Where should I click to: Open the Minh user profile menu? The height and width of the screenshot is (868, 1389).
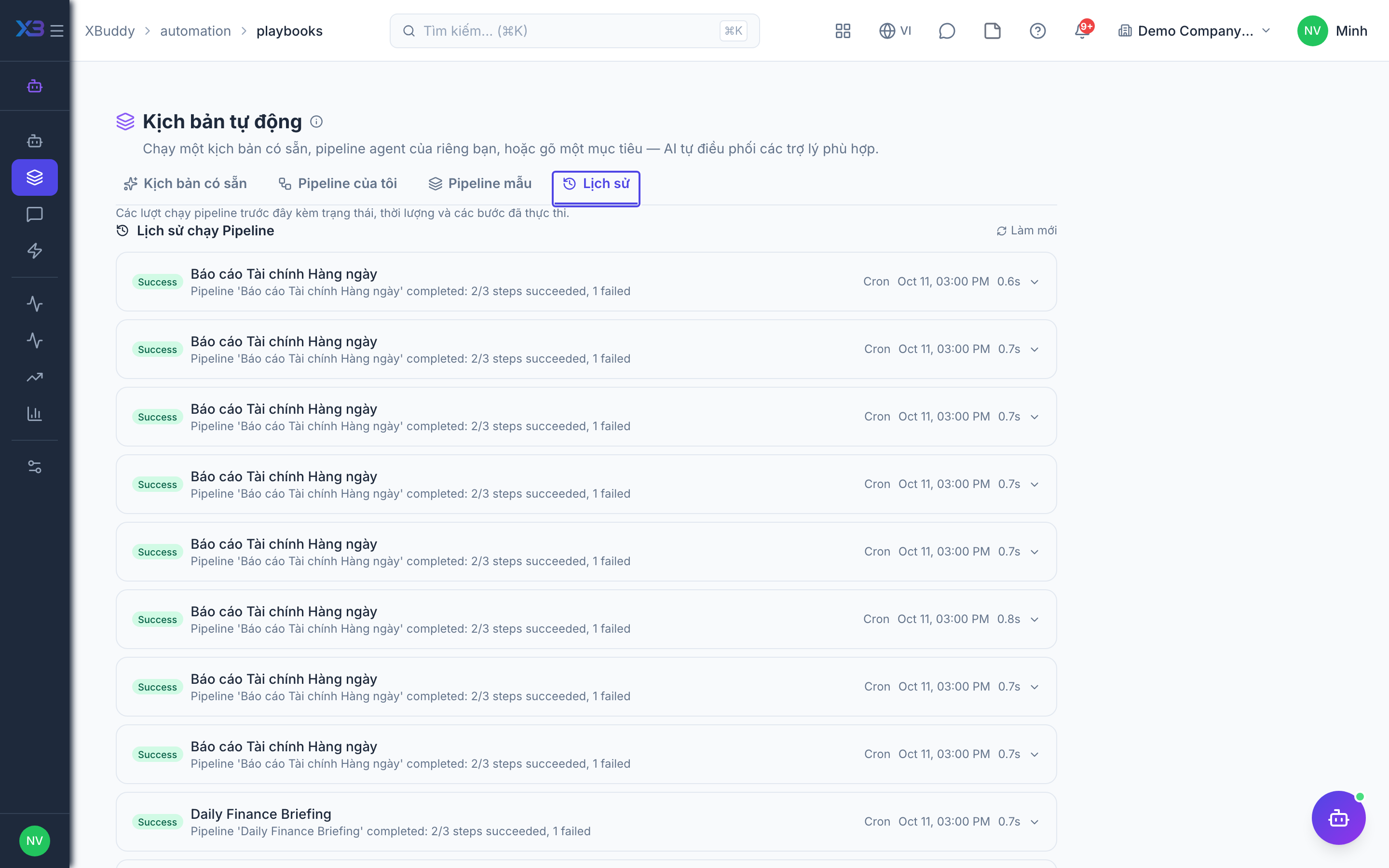1332,31
